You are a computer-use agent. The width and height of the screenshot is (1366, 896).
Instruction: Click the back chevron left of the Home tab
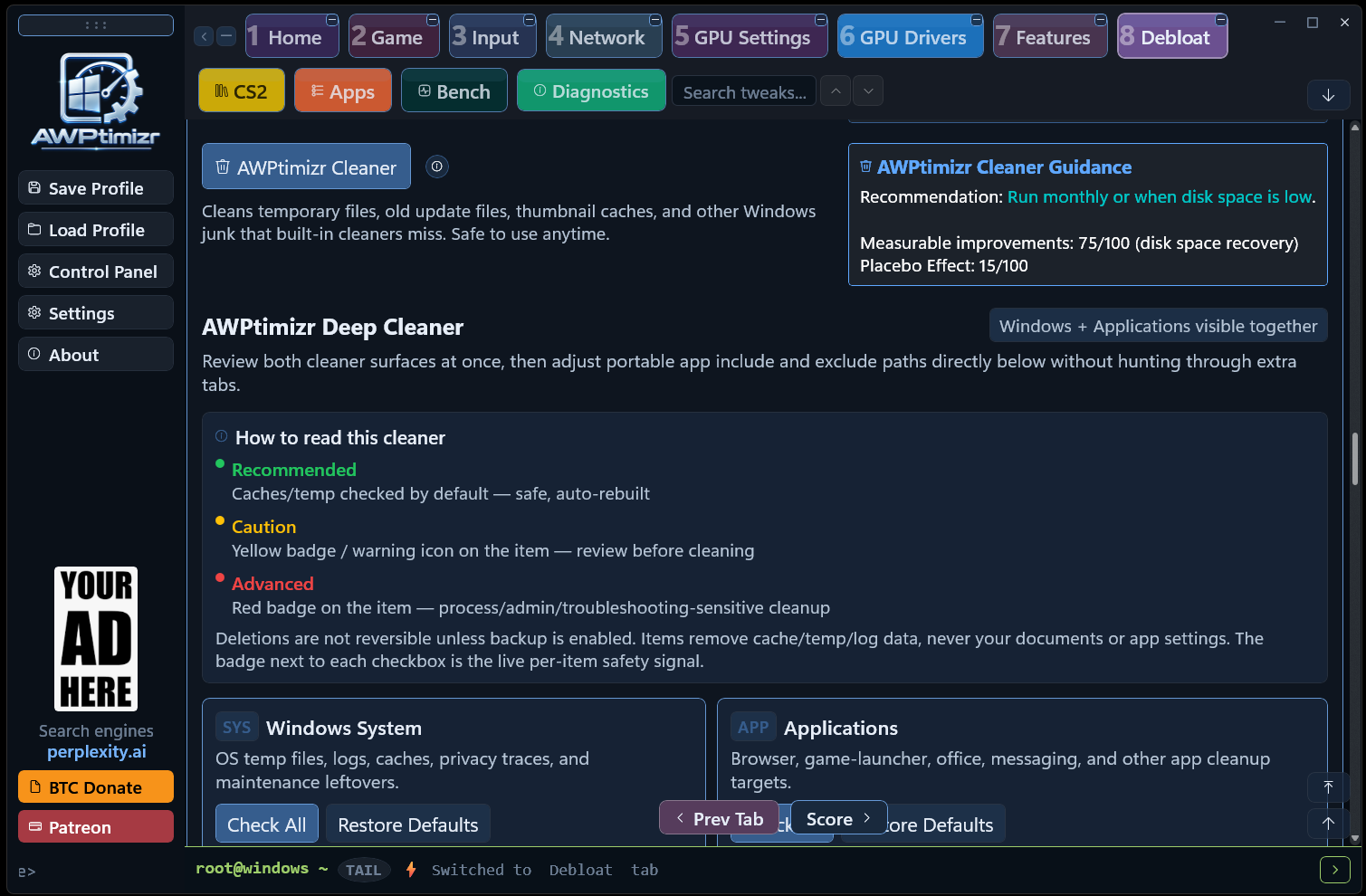(204, 36)
